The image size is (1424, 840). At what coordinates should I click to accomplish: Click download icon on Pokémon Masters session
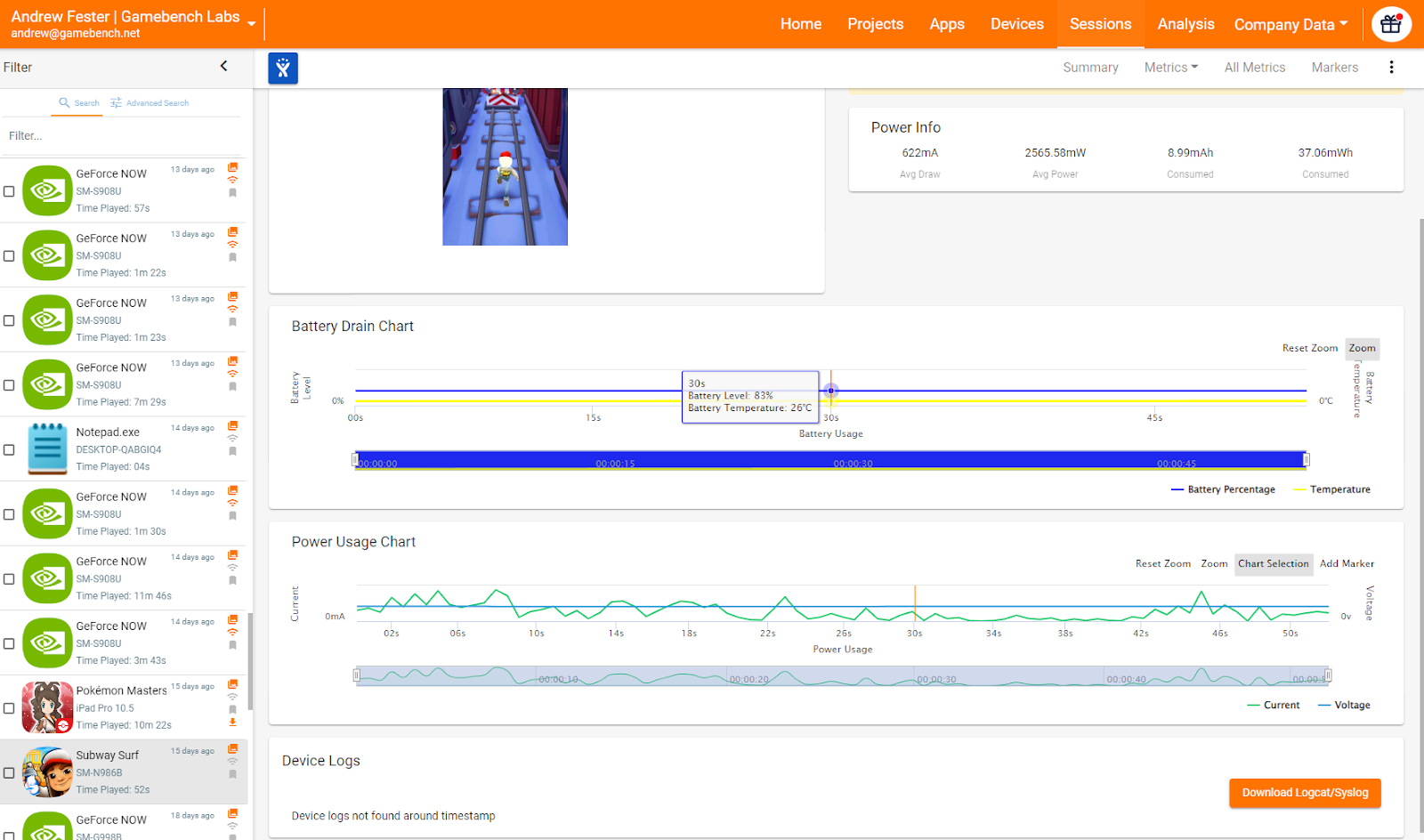click(x=232, y=722)
